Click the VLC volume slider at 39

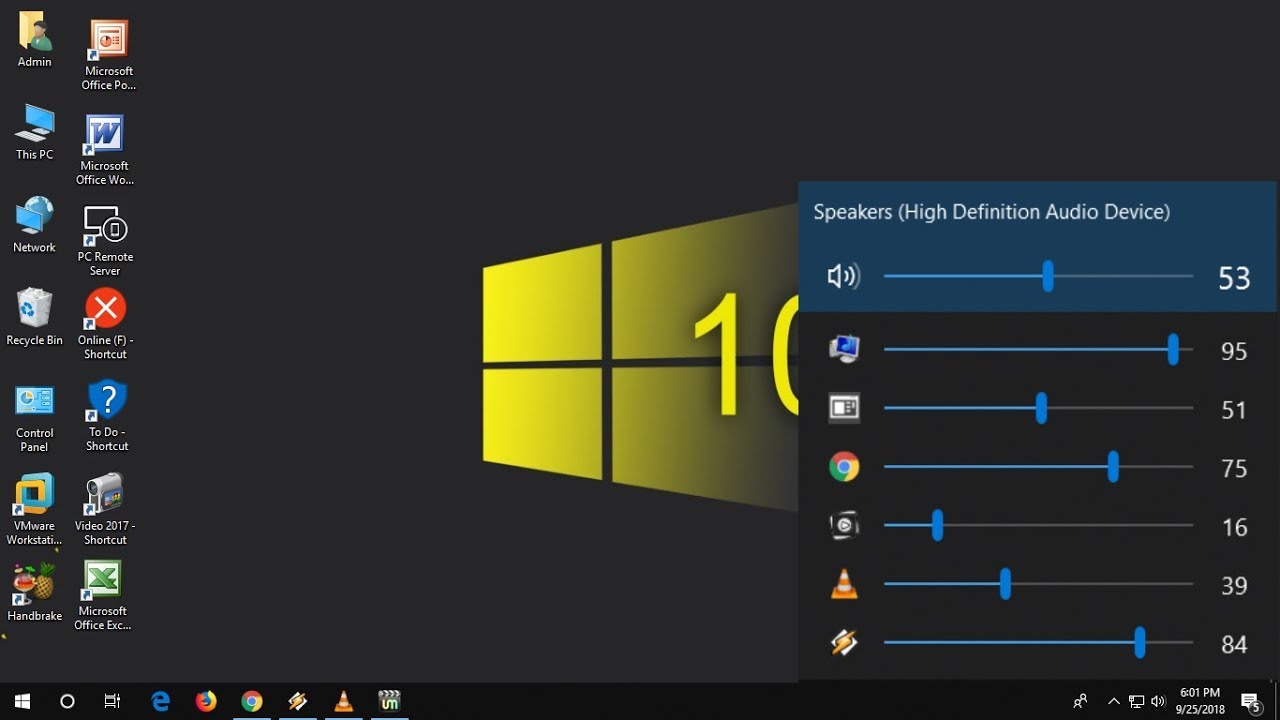(x=1038, y=584)
